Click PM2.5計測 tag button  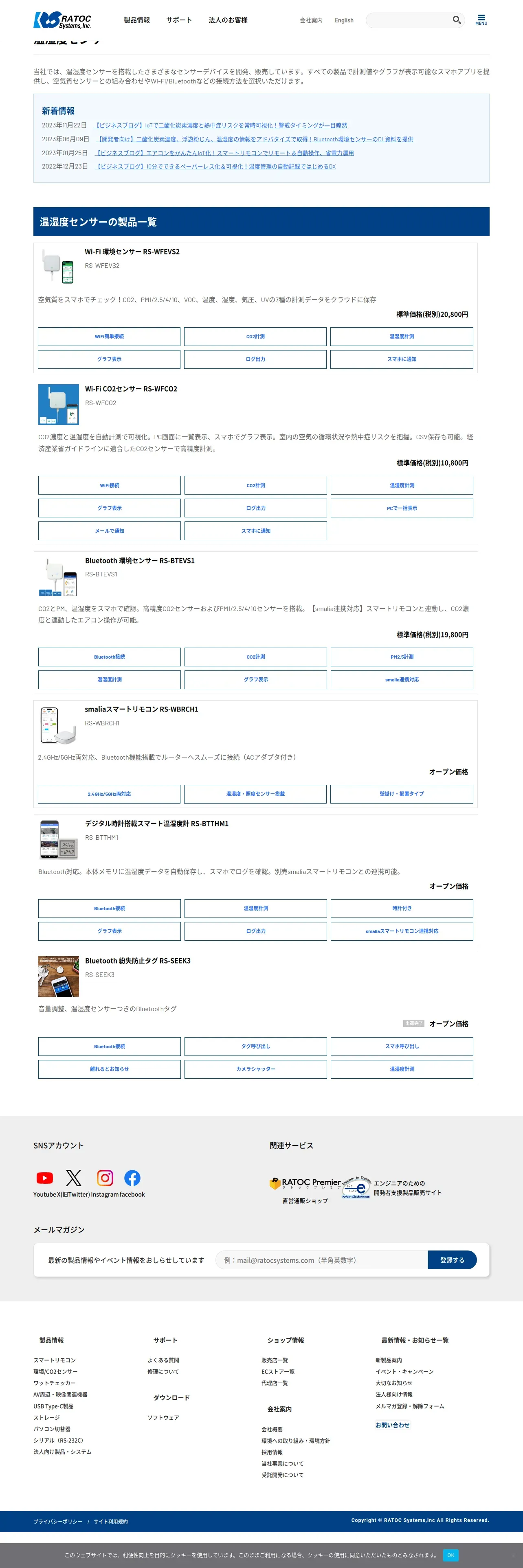[x=402, y=657]
